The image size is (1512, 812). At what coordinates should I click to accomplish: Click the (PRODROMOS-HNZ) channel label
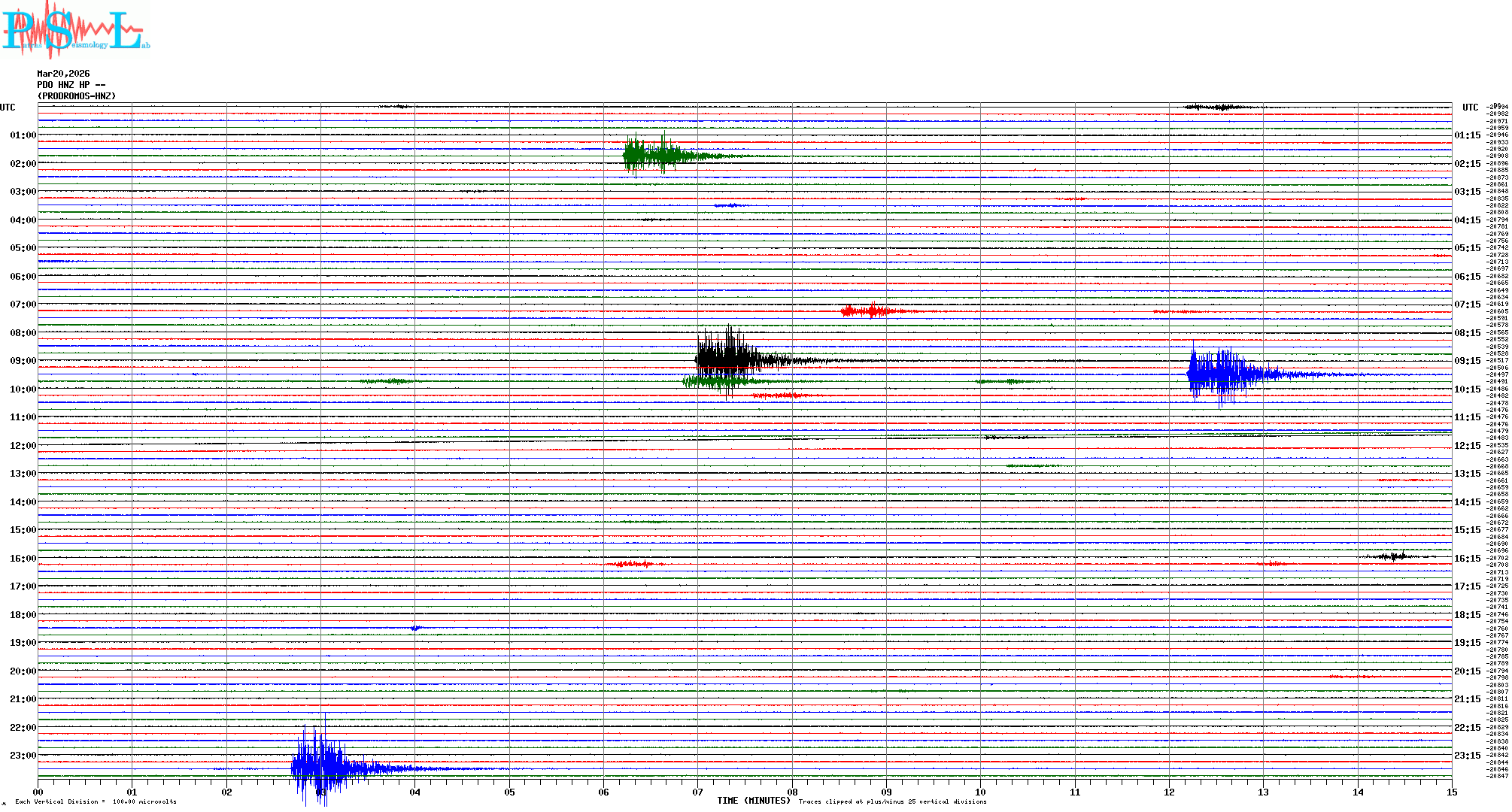77,96
